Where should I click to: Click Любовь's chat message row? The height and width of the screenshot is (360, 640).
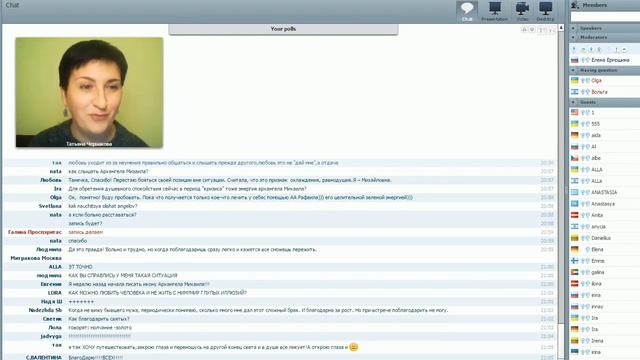(x=280, y=180)
